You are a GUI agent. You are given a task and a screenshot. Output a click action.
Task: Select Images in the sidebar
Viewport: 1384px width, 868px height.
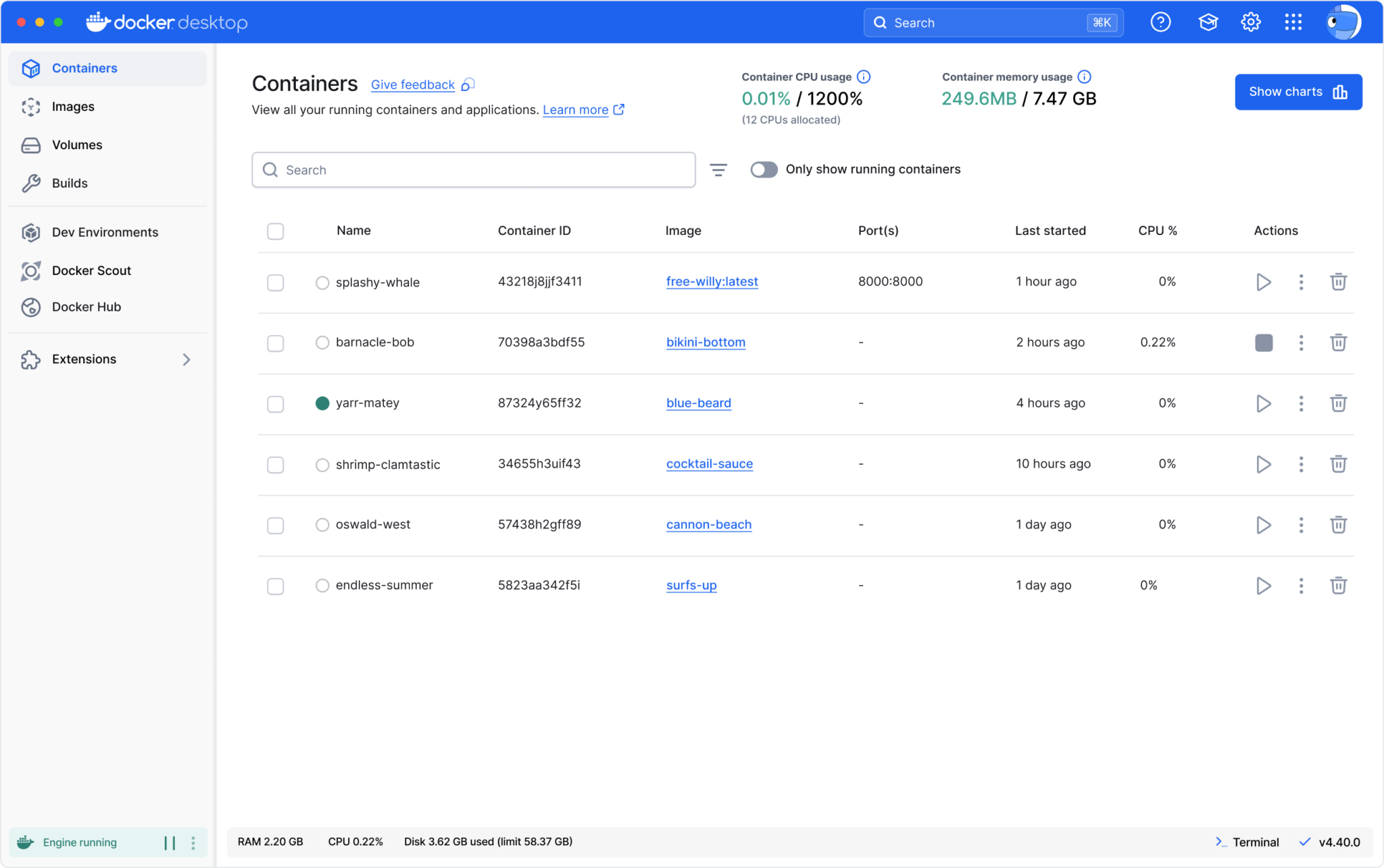73,106
